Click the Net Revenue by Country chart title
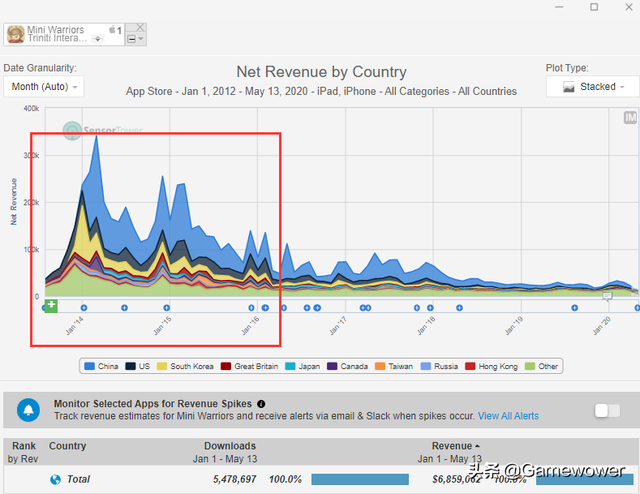 pos(322,72)
